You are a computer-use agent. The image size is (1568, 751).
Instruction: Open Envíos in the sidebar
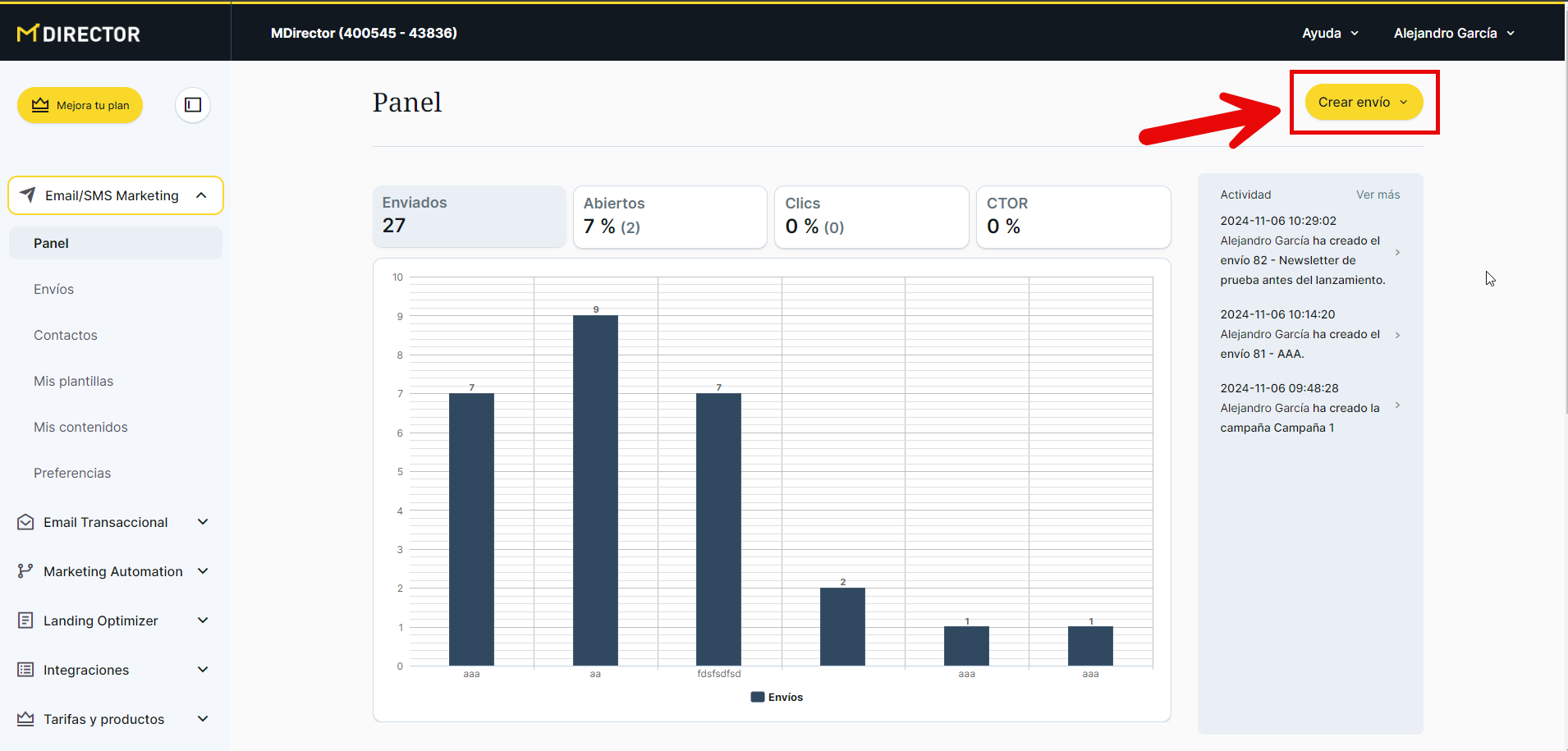(x=54, y=289)
